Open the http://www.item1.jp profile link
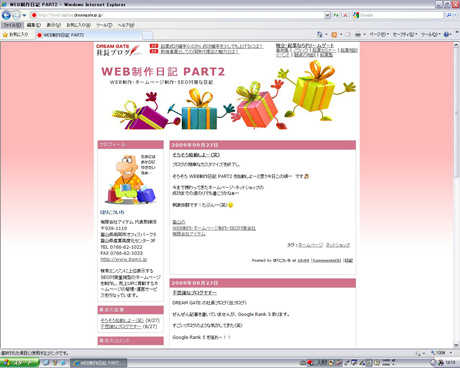Screen dimensions: 460x368 point(124,259)
